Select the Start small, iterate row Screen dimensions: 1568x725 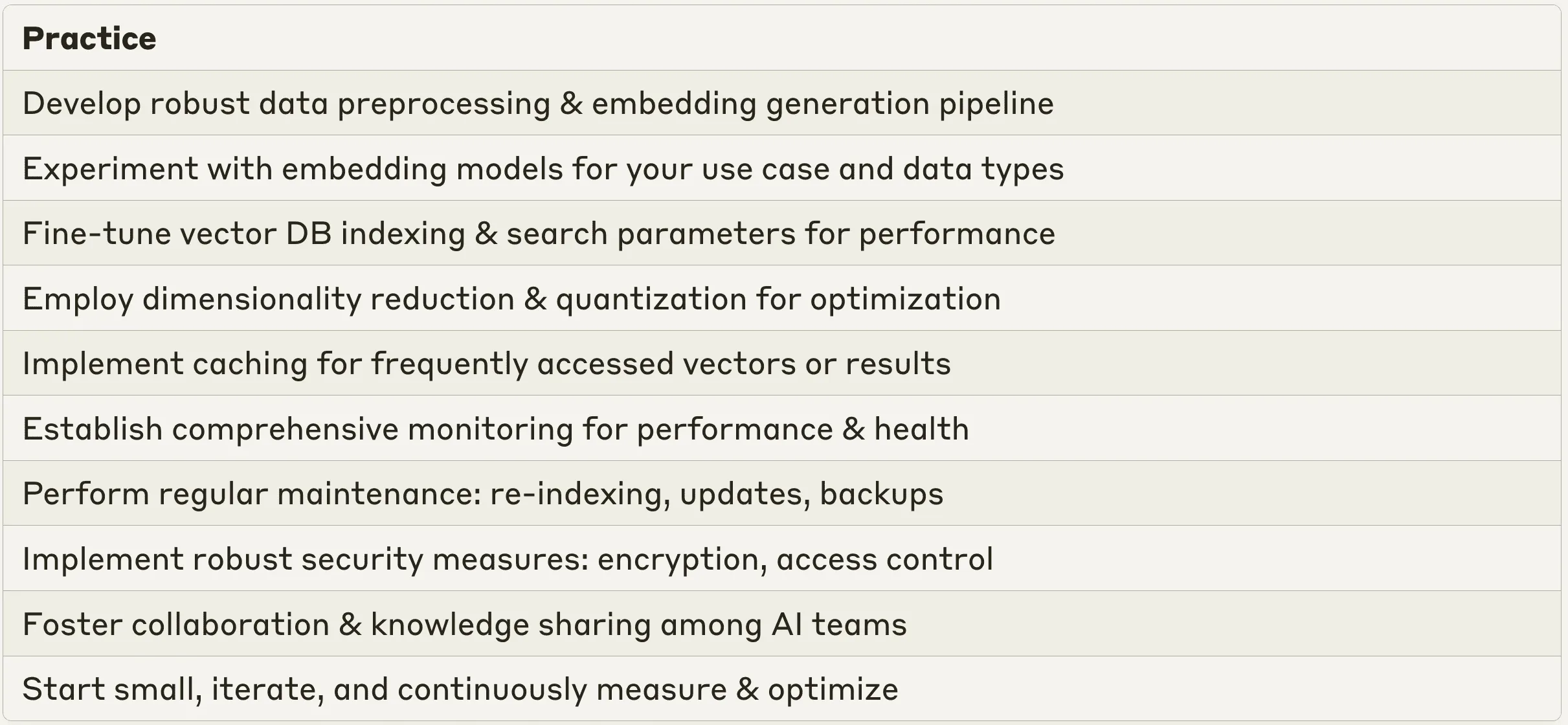782,689
